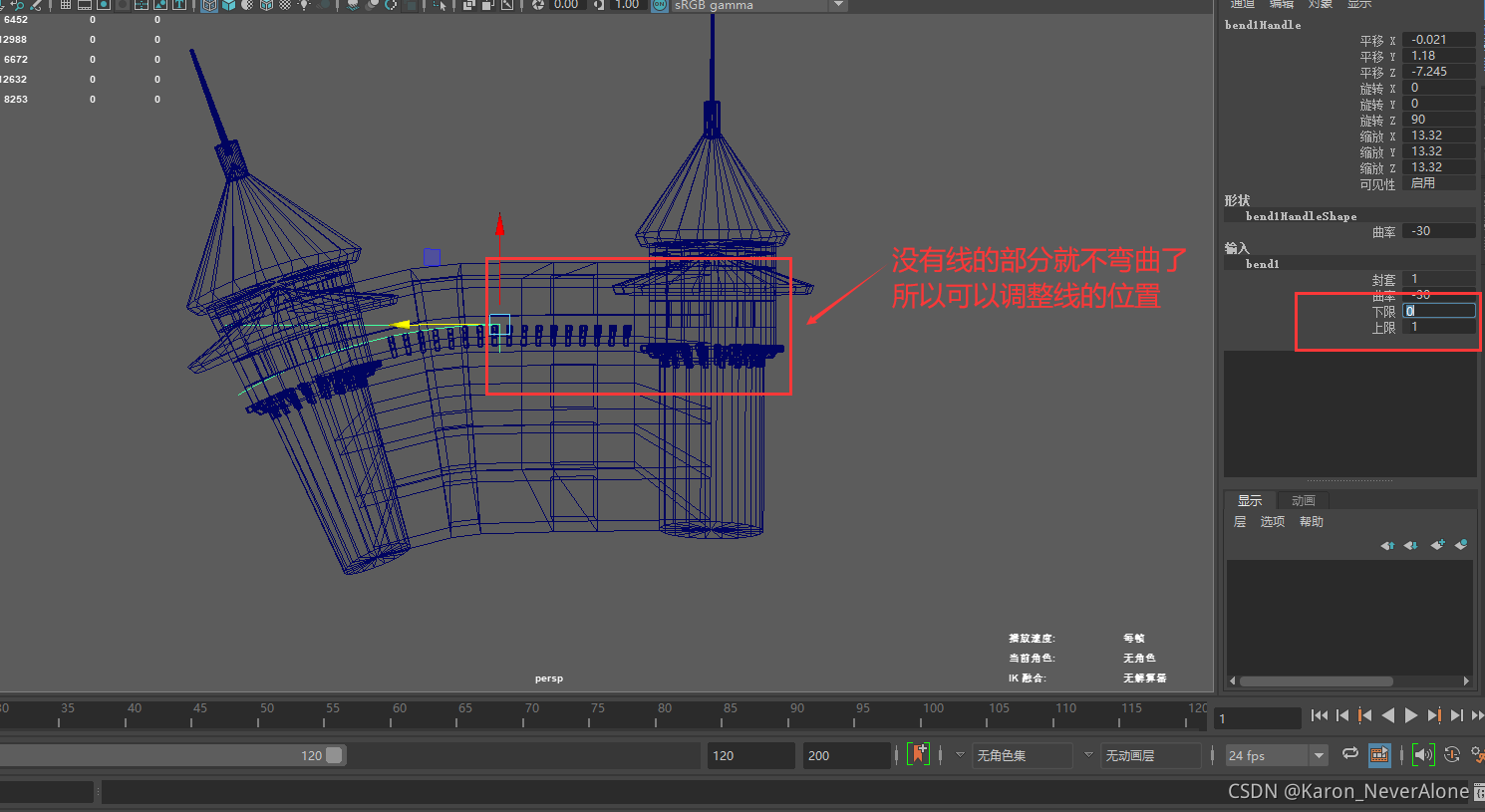Click the exposure aperture icon
The width and height of the screenshot is (1485, 812).
pyautogui.click(x=538, y=5)
